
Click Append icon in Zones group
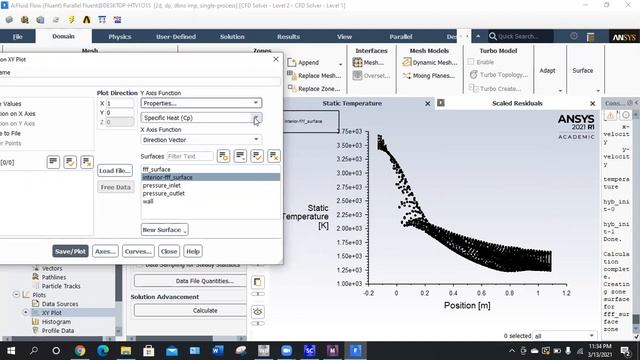point(291,62)
